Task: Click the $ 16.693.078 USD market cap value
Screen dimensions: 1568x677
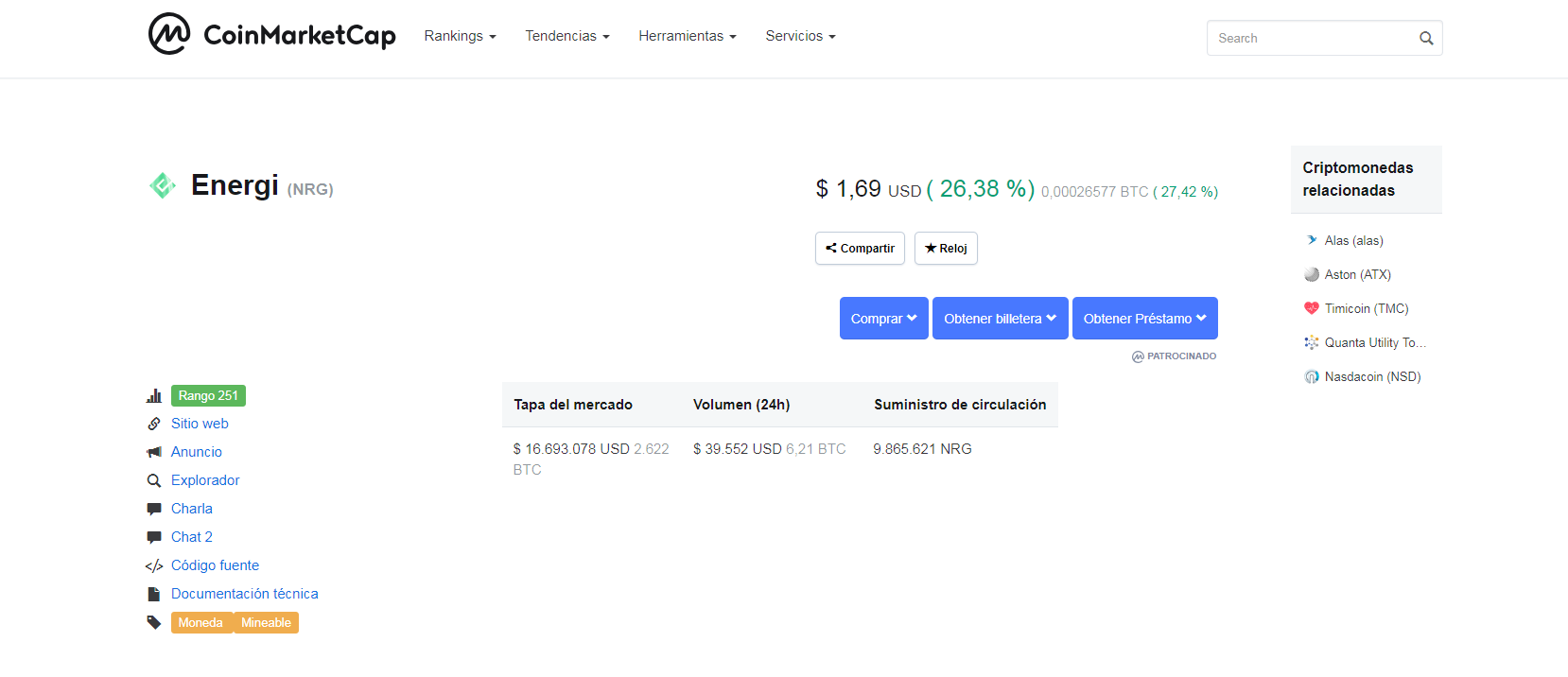Action: pyautogui.click(x=571, y=449)
